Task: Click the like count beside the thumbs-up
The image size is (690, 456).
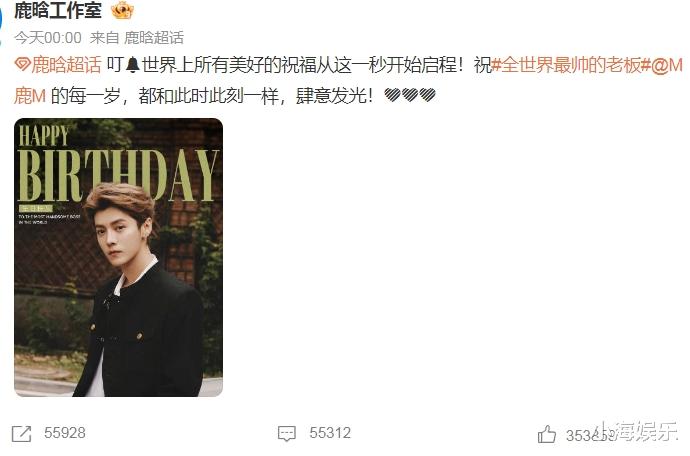Action: click(590, 436)
